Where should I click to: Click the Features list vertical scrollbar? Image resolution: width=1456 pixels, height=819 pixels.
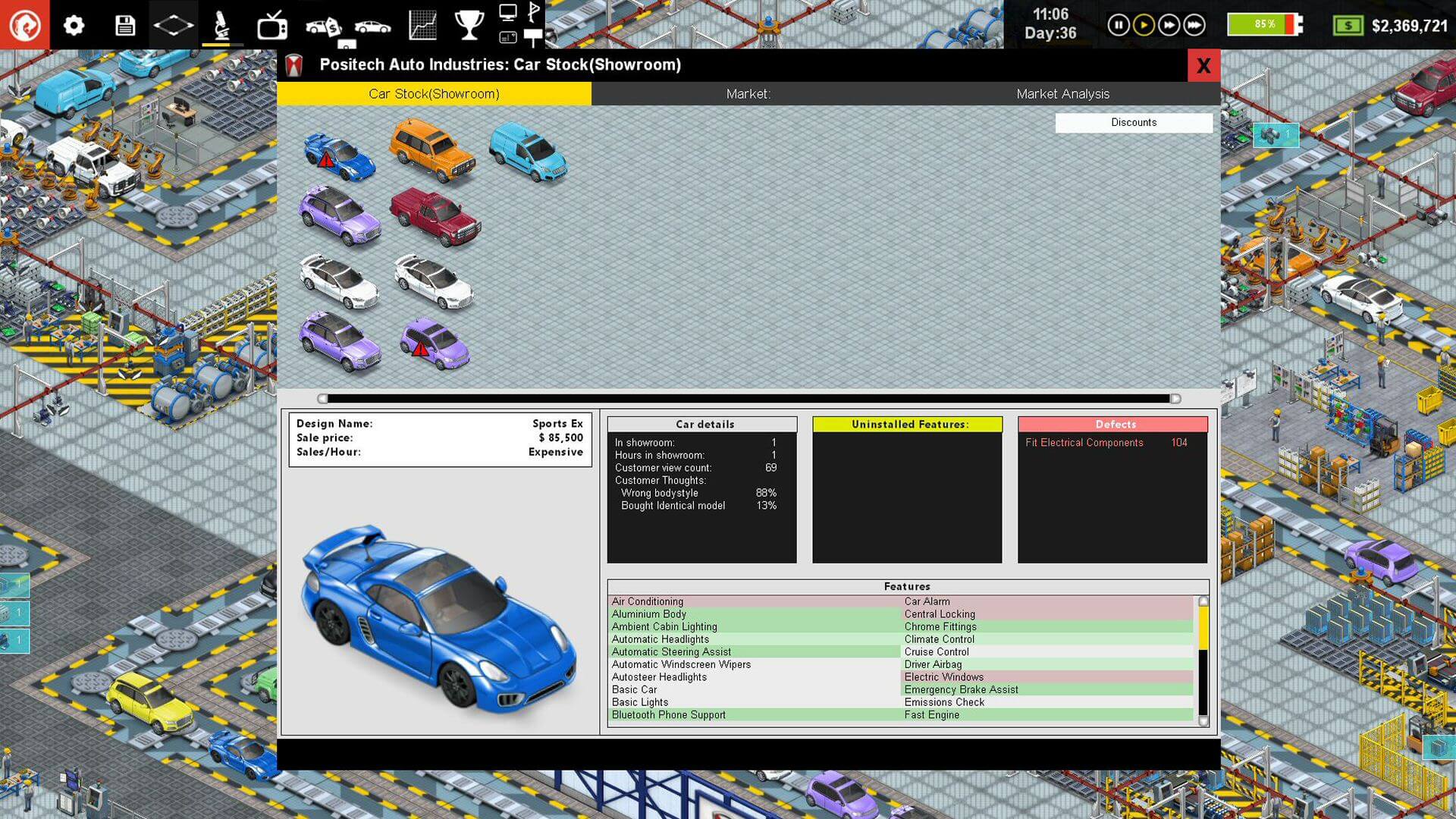[x=1203, y=660]
